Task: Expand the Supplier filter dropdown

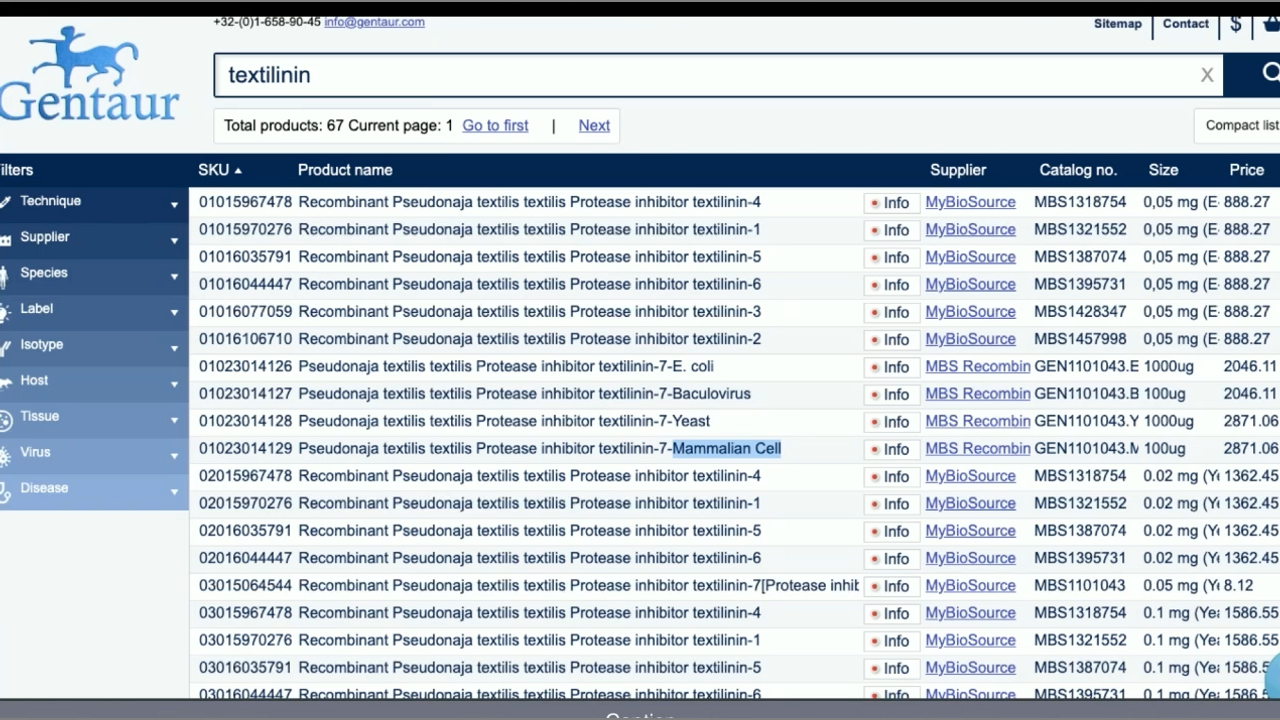Action: coord(174,240)
